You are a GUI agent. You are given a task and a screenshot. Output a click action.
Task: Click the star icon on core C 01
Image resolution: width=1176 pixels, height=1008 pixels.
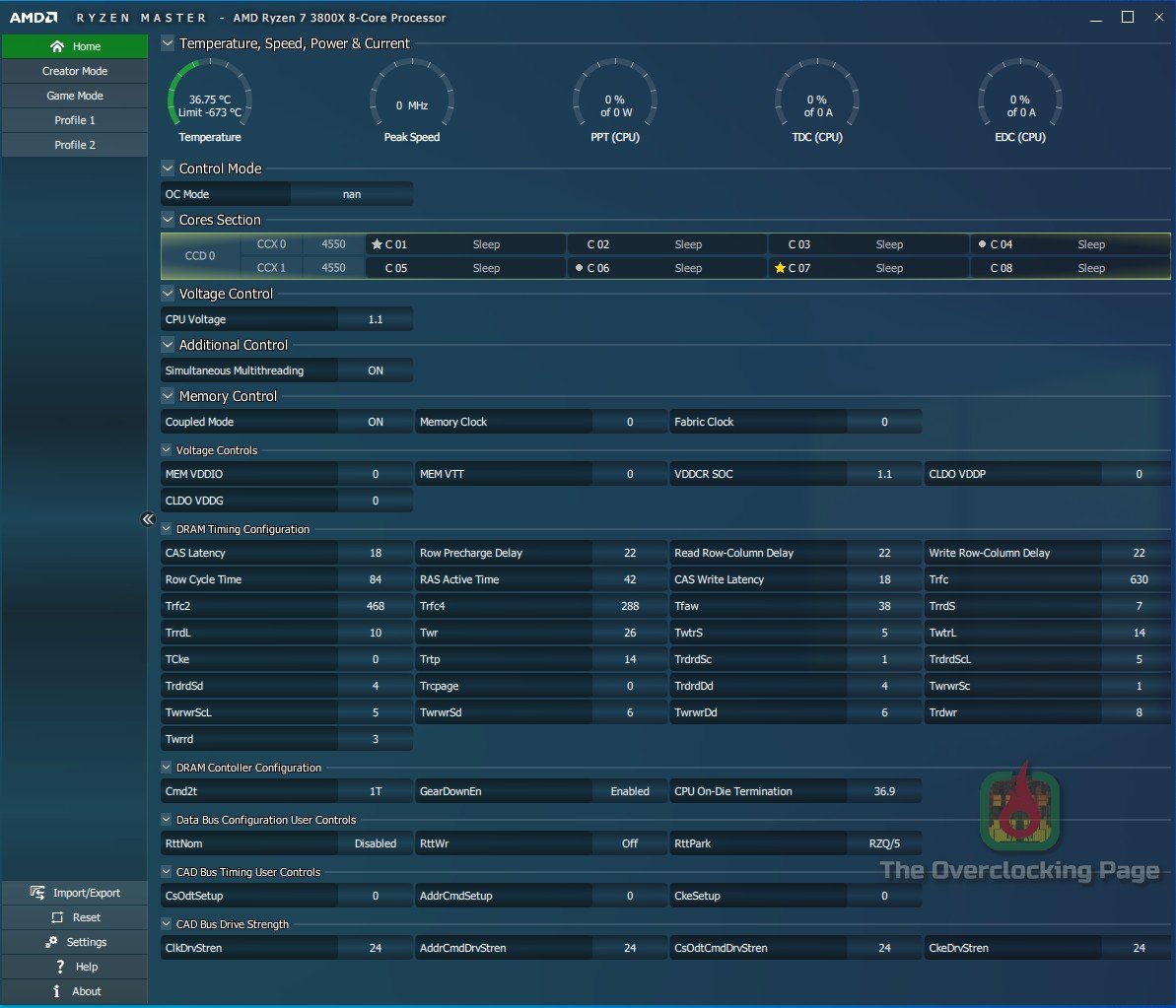[x=377, y=244]
